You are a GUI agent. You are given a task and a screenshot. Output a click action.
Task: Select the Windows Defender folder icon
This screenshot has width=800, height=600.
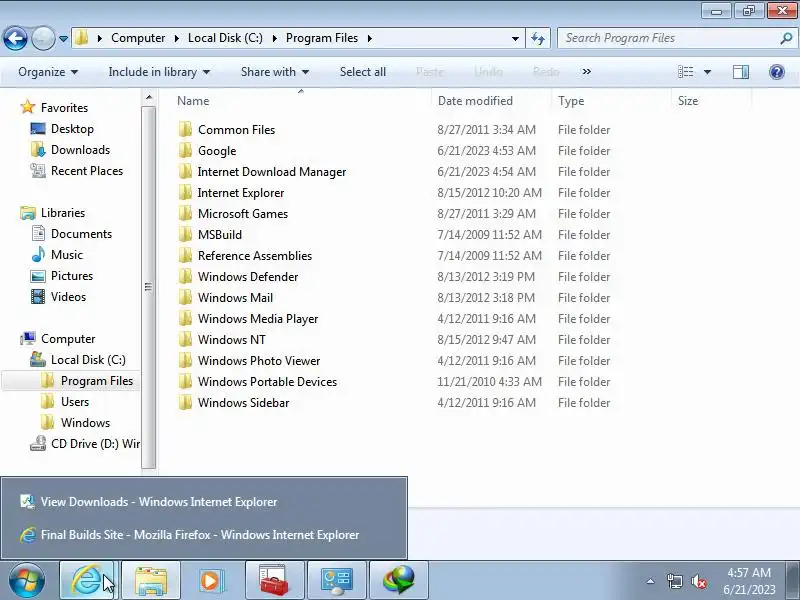click(185, 276)
